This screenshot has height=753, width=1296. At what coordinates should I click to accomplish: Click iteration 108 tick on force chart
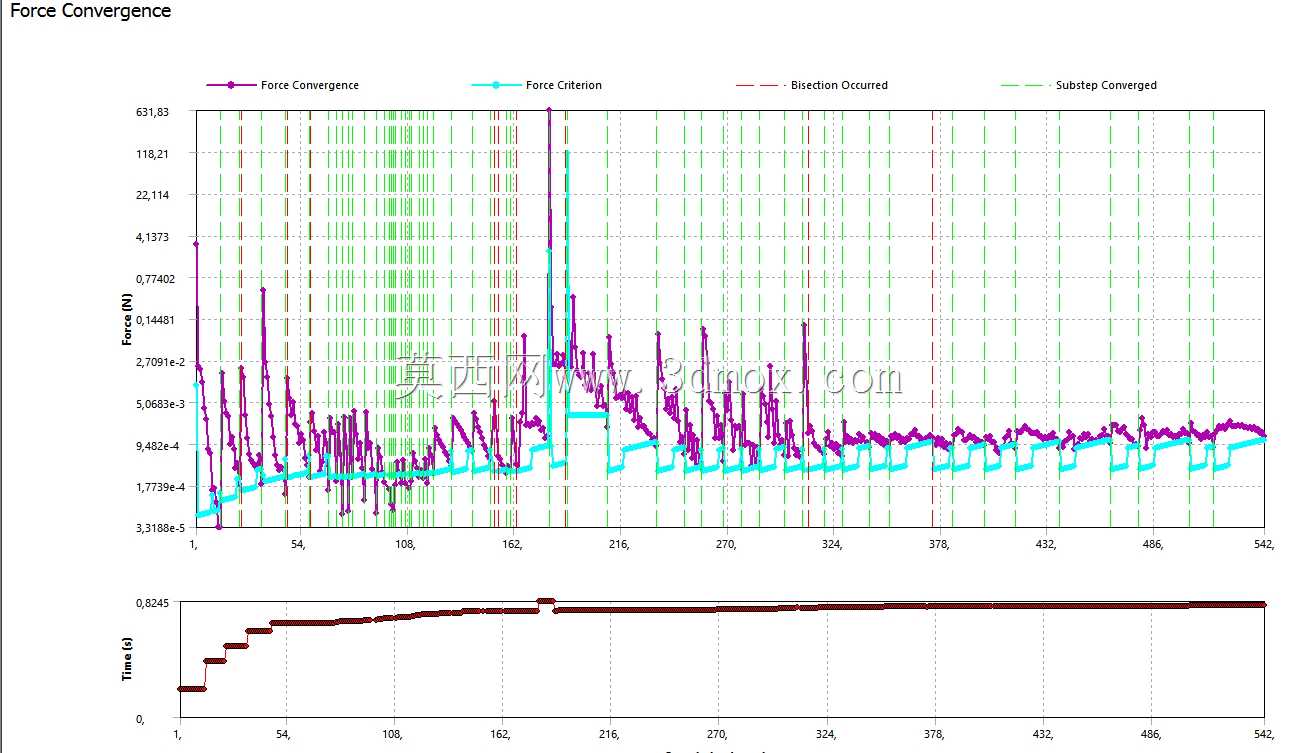[x=405, y=544]
